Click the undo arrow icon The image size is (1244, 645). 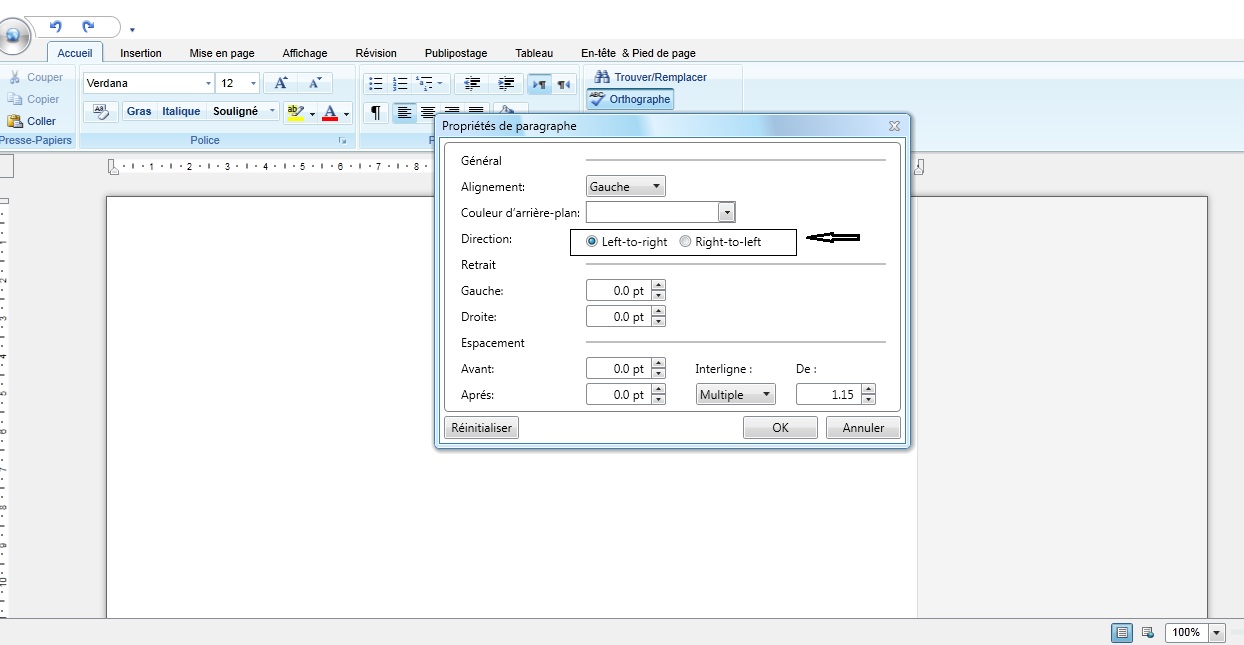(56, 27)
